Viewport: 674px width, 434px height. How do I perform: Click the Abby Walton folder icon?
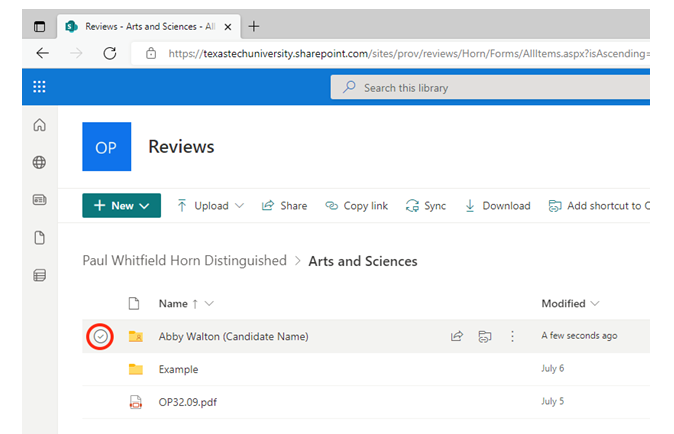[136, 336]
